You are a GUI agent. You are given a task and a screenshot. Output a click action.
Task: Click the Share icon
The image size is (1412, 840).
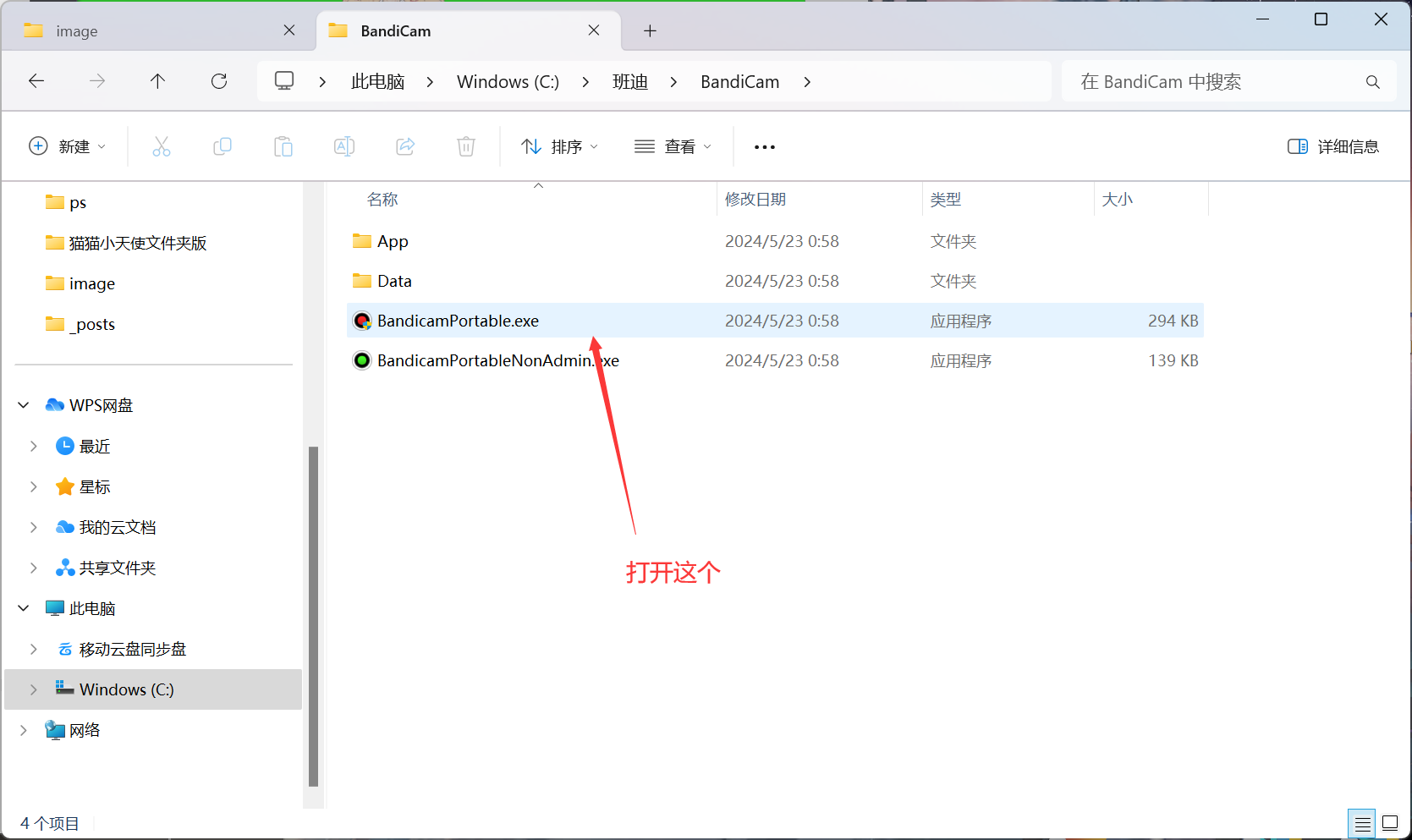405,146
